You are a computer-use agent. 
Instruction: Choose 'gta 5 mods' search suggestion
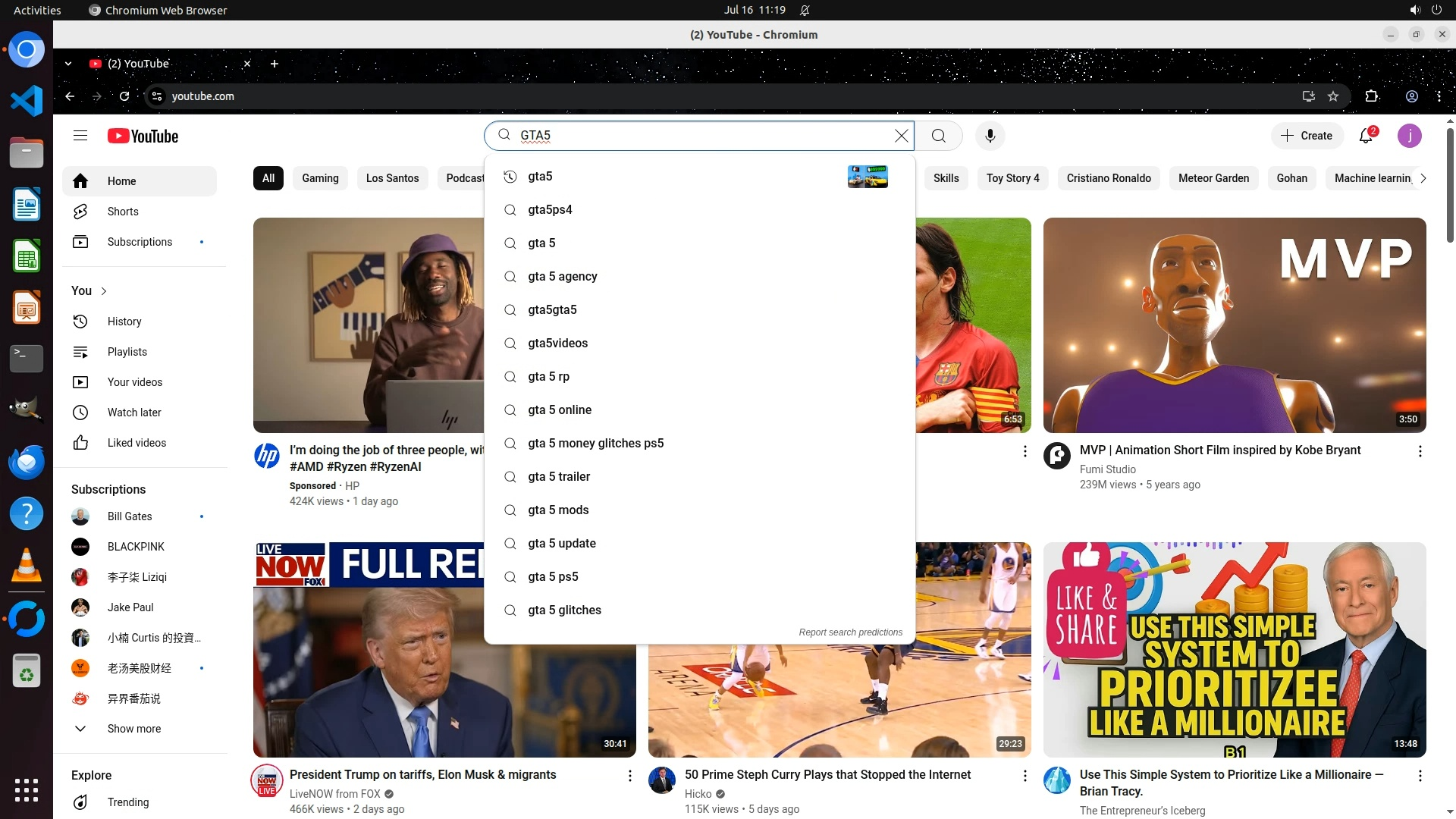(x=558, y=510)
